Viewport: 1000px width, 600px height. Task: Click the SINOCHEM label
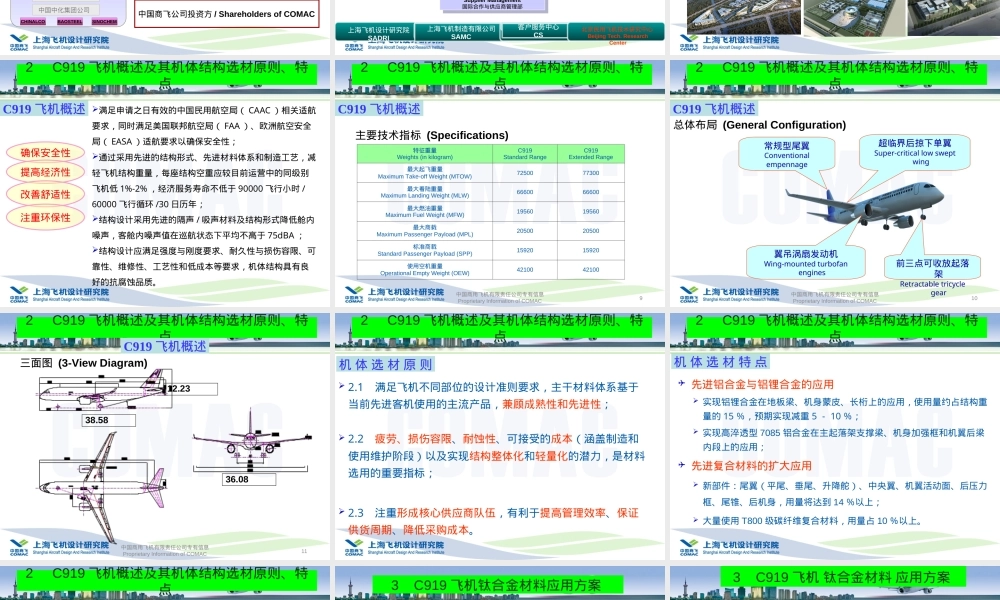tap(105, 22)
